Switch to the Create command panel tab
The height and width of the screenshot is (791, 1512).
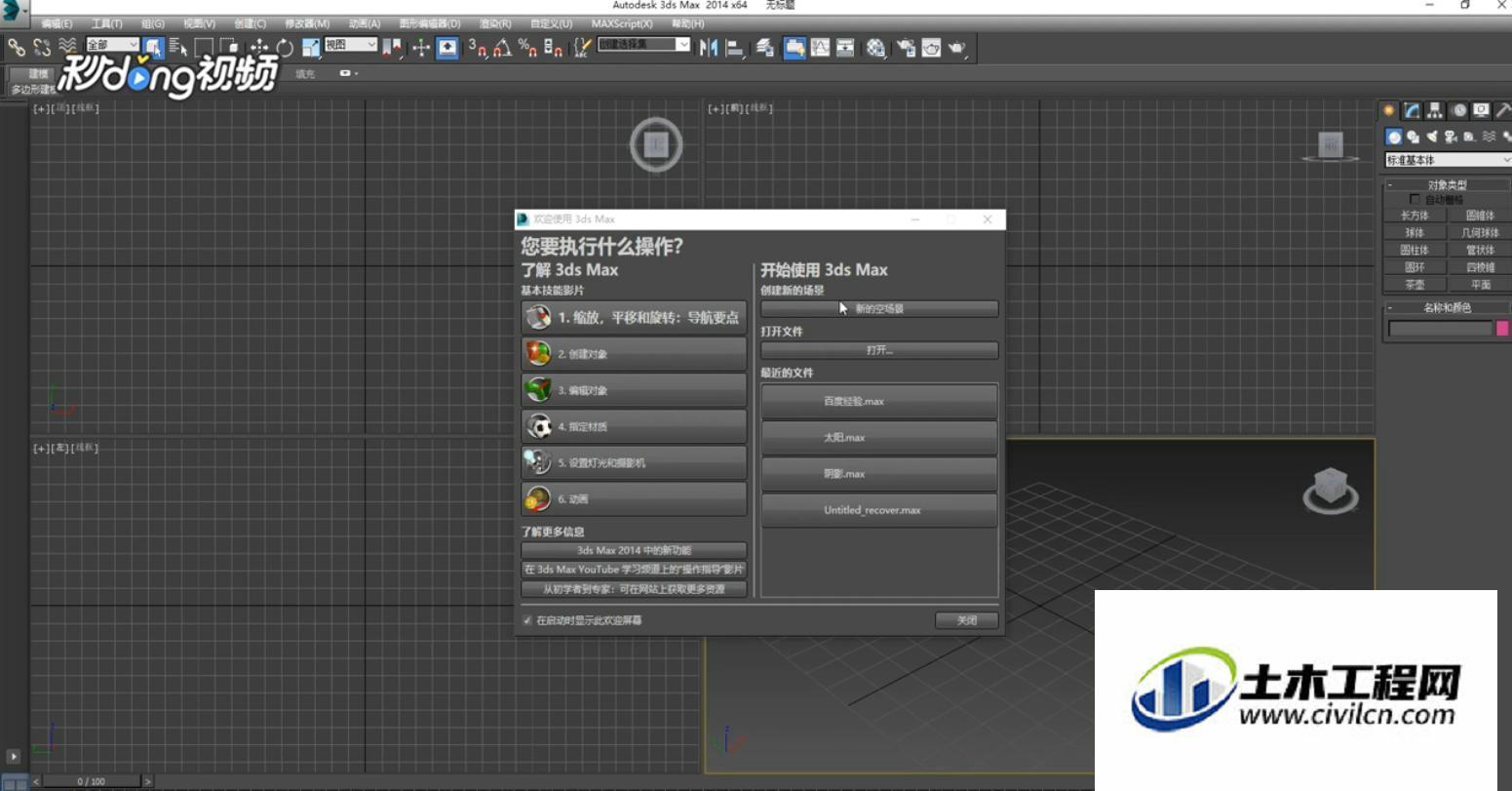pos(1389,110)
